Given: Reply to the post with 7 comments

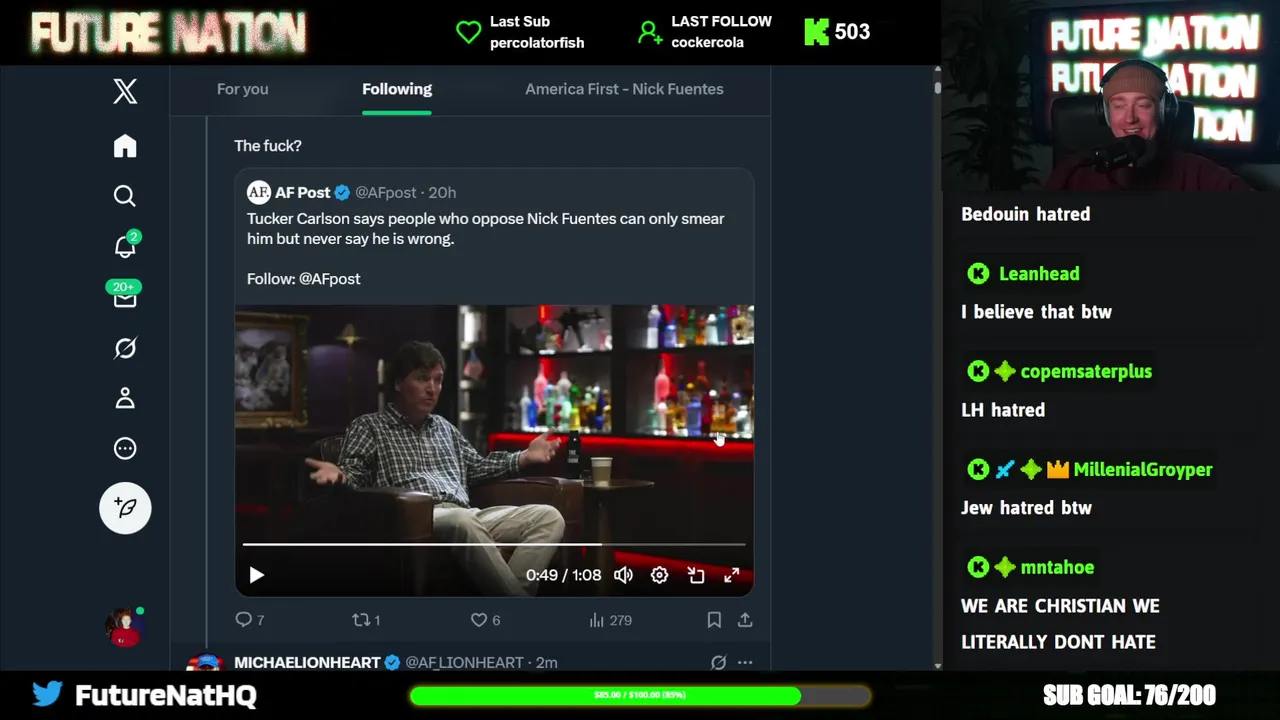Looking at the screenshot, I should tap(249, 620).
